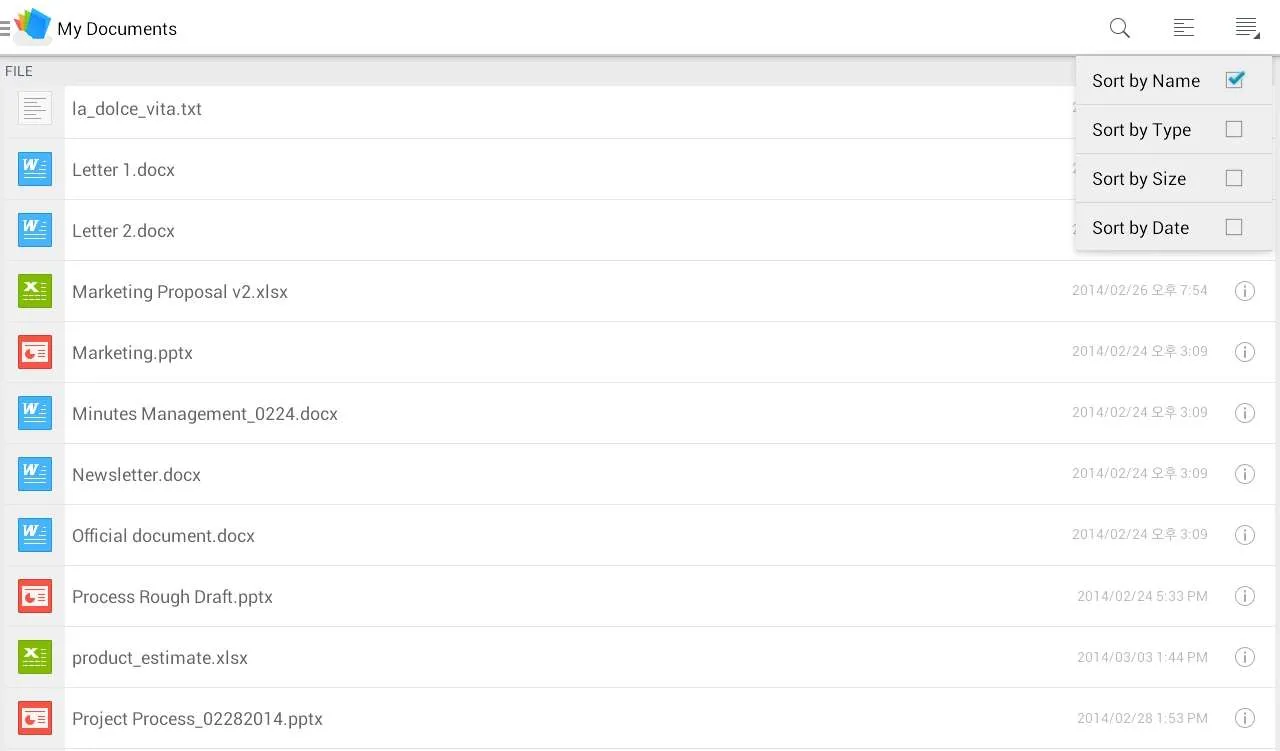
Task: Click the Process Rough Draft presentation icon
Action: pos(35,596)
